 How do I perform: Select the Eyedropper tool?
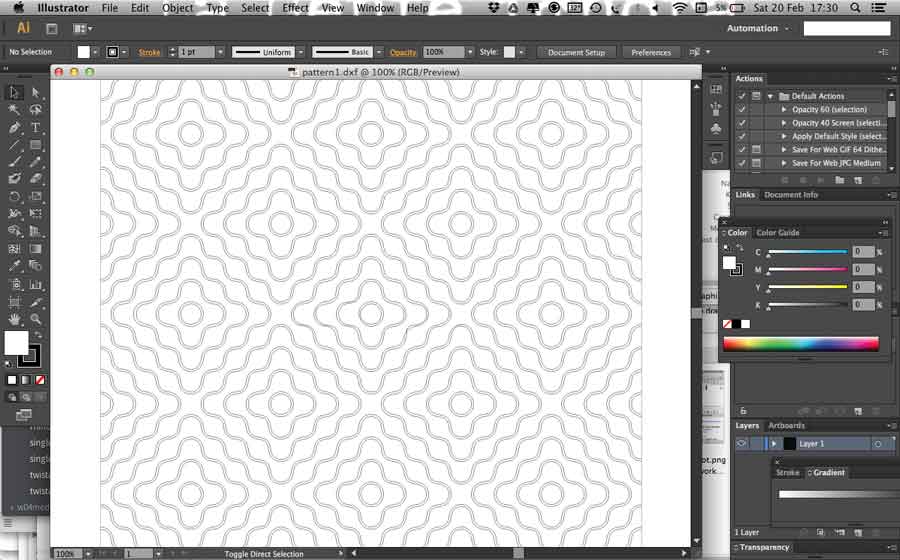(x=14, y=266)
